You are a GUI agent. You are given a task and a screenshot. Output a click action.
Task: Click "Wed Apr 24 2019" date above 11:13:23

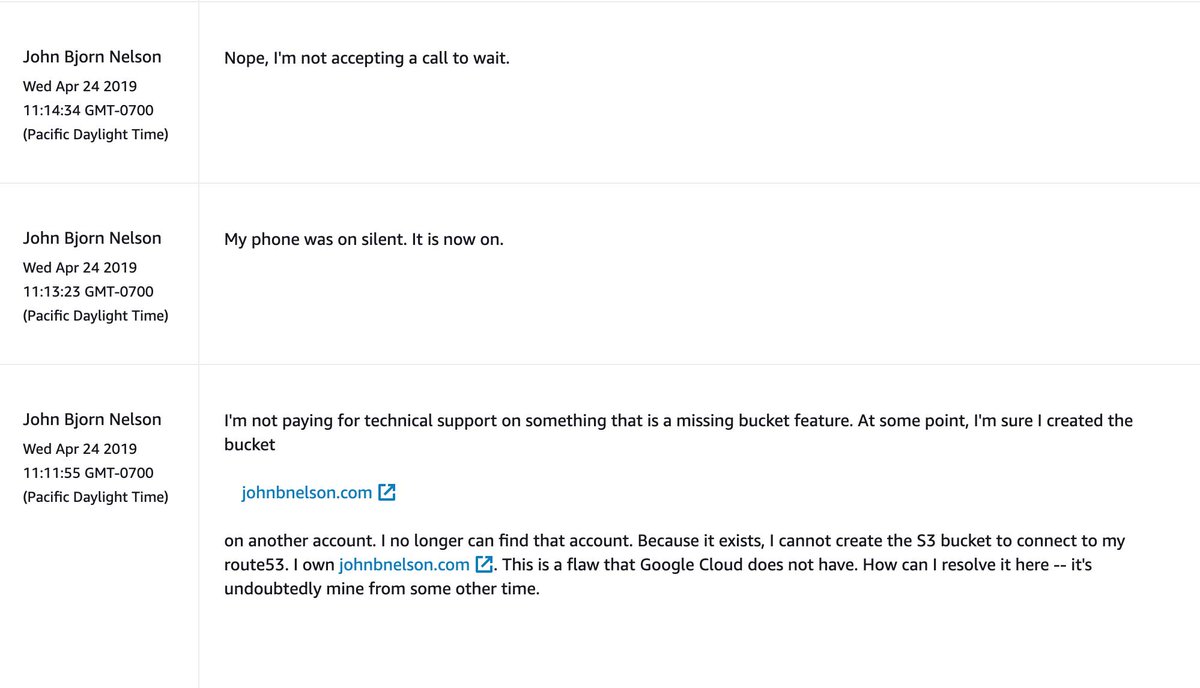[x=80, y=267]
